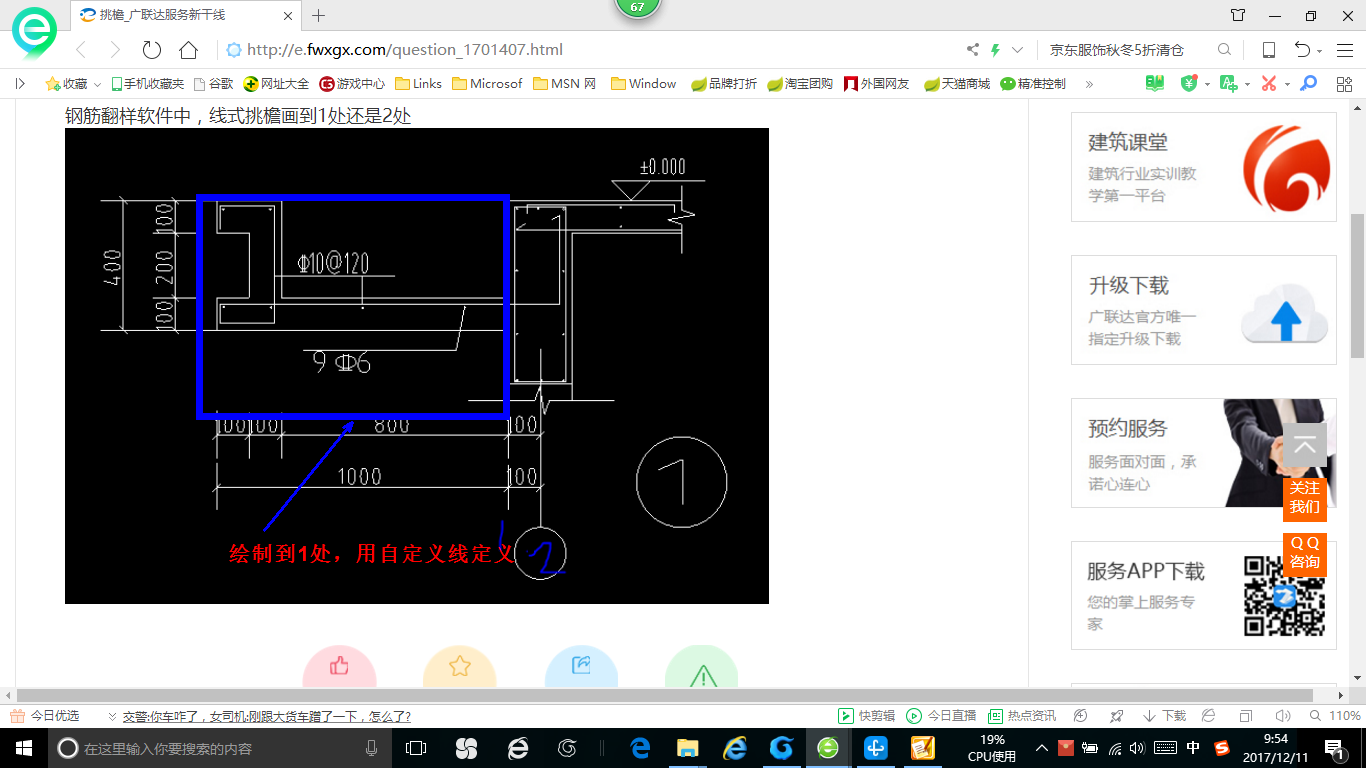Expand dropdown beside the shield ¥ icon
Image resolution: width=1366 pixels, height=768 pixels.
(1207, 85)
